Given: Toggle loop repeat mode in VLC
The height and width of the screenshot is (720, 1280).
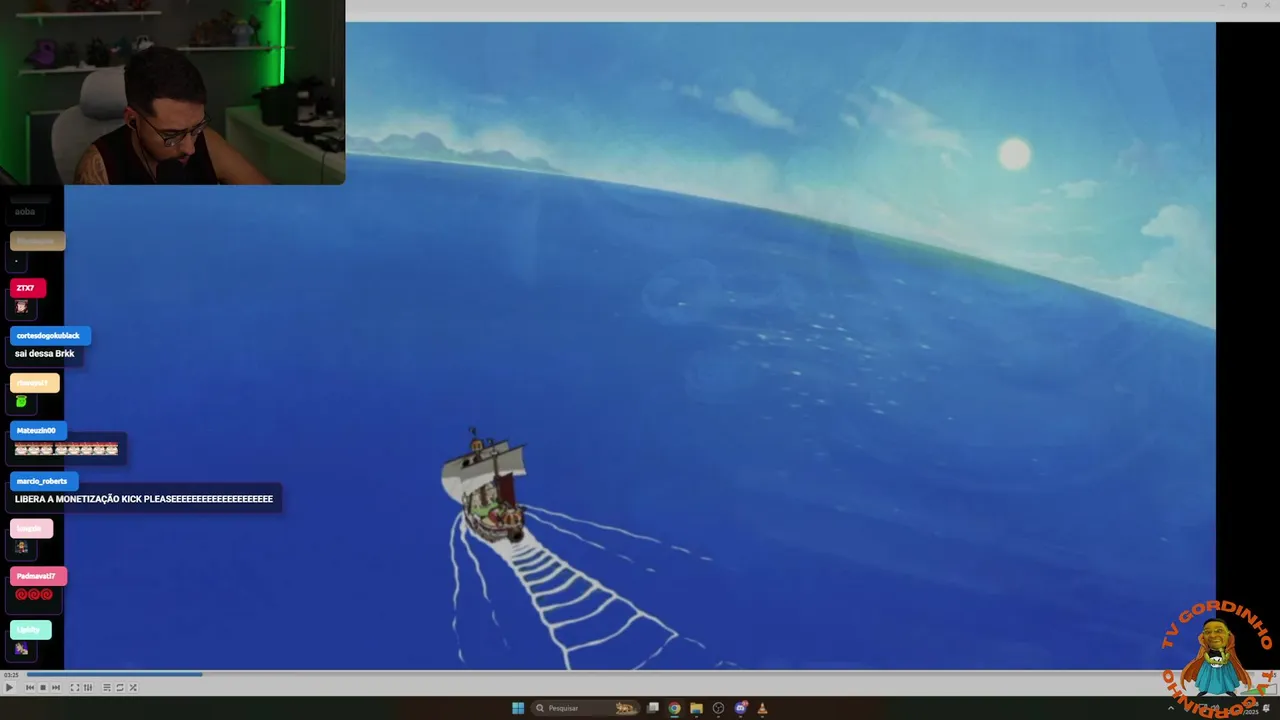Looking at the screenshot, I should (x=120, y=687).
